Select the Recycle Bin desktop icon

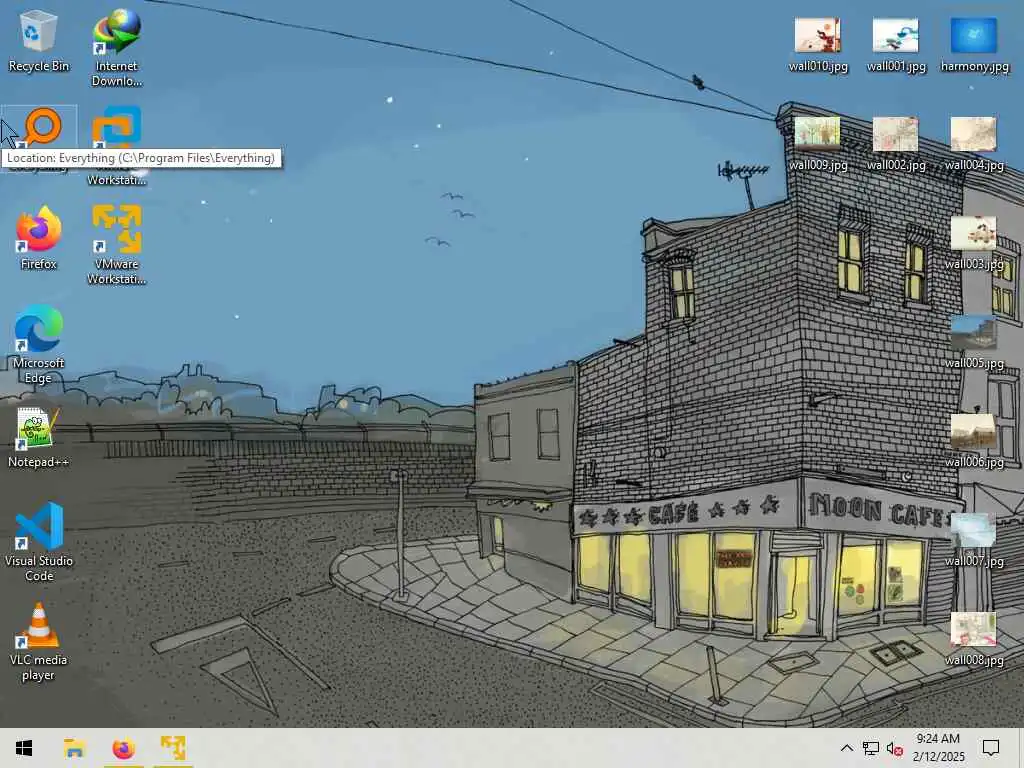(x=38, y=41)
